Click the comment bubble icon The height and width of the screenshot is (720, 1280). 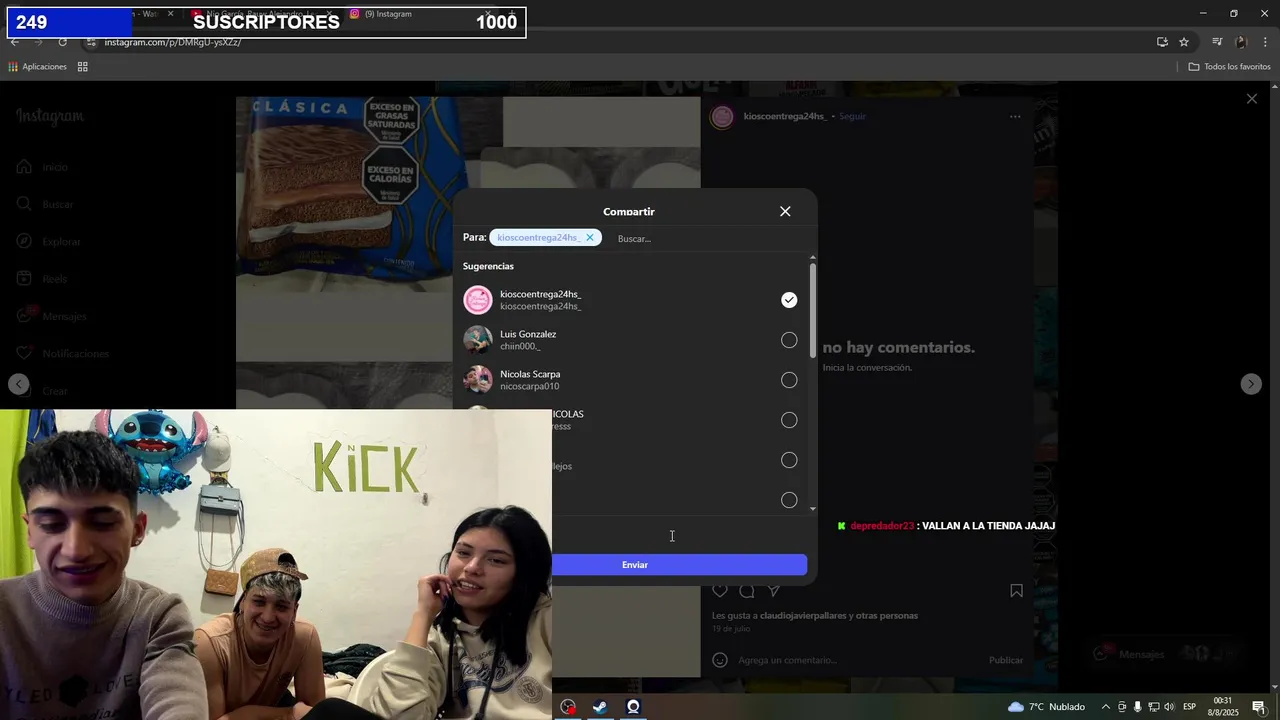(747, 591)
